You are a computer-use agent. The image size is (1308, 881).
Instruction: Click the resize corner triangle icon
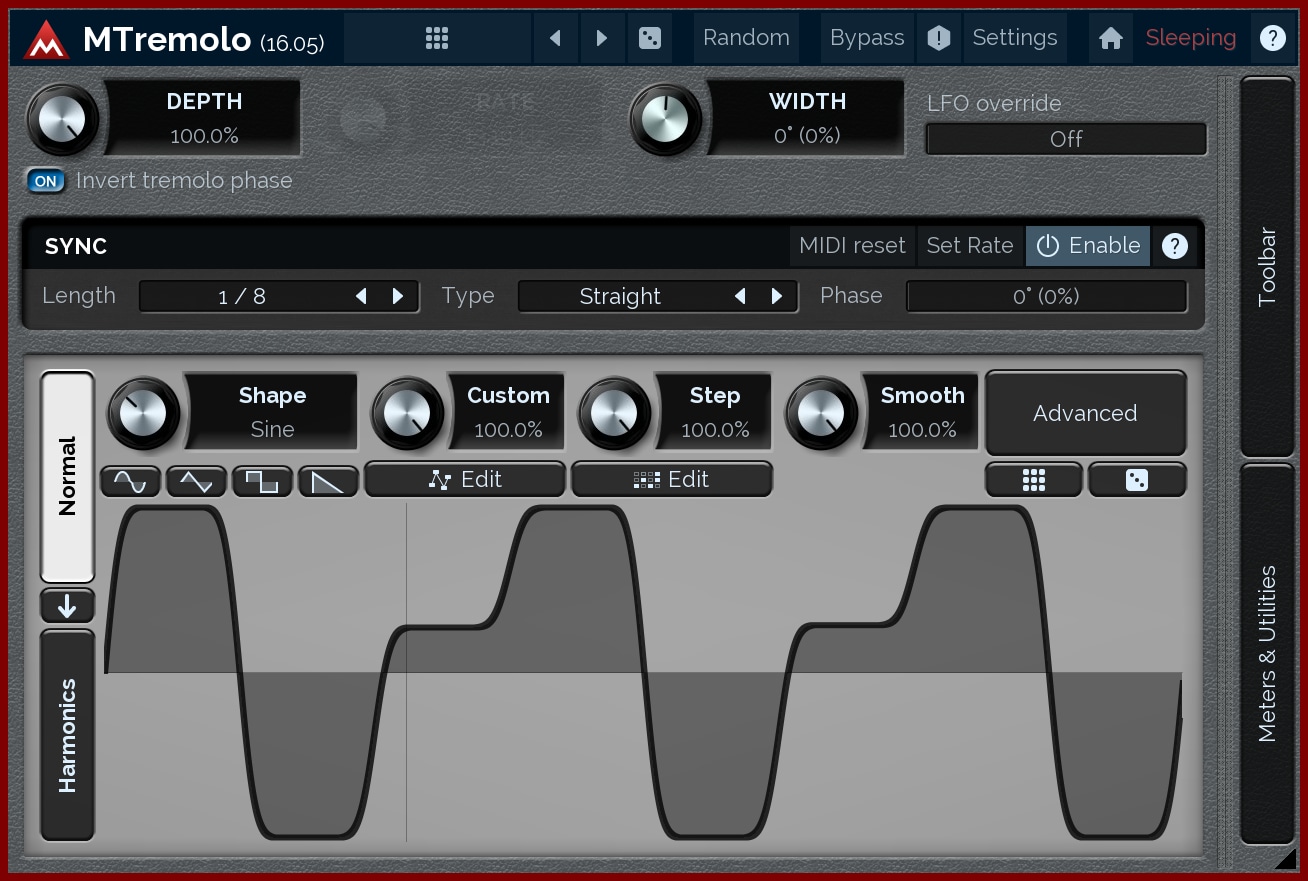pyautogui.click(x=1284, y=858)
